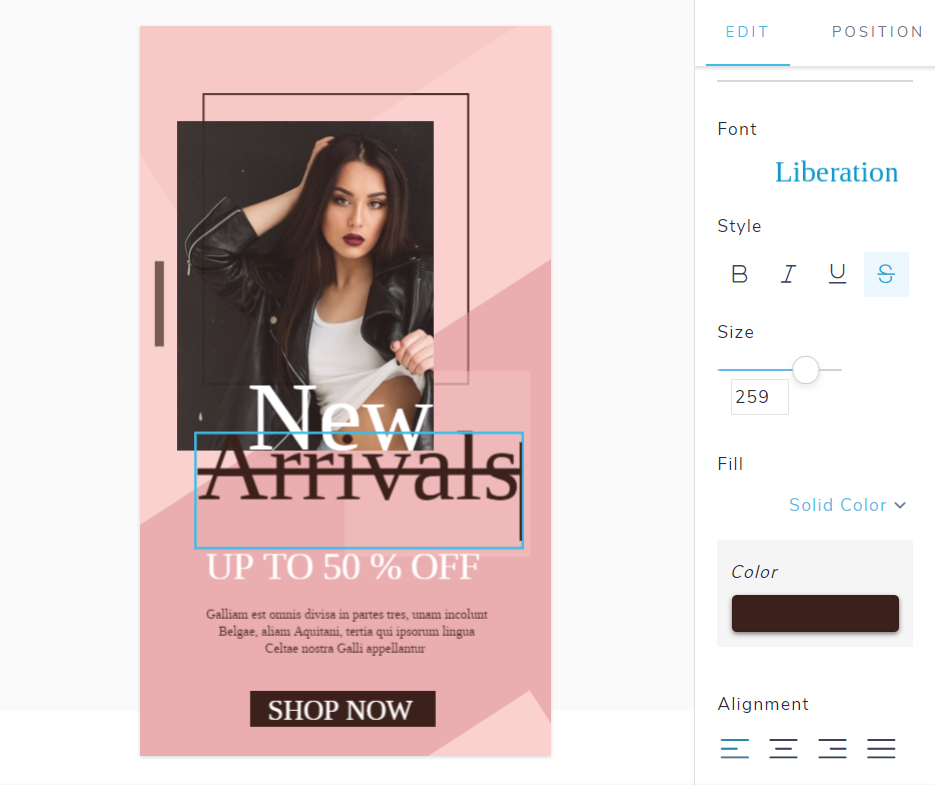
Task: Select the UP TO 50 % OFF text
Action: [x=343, y=566]
